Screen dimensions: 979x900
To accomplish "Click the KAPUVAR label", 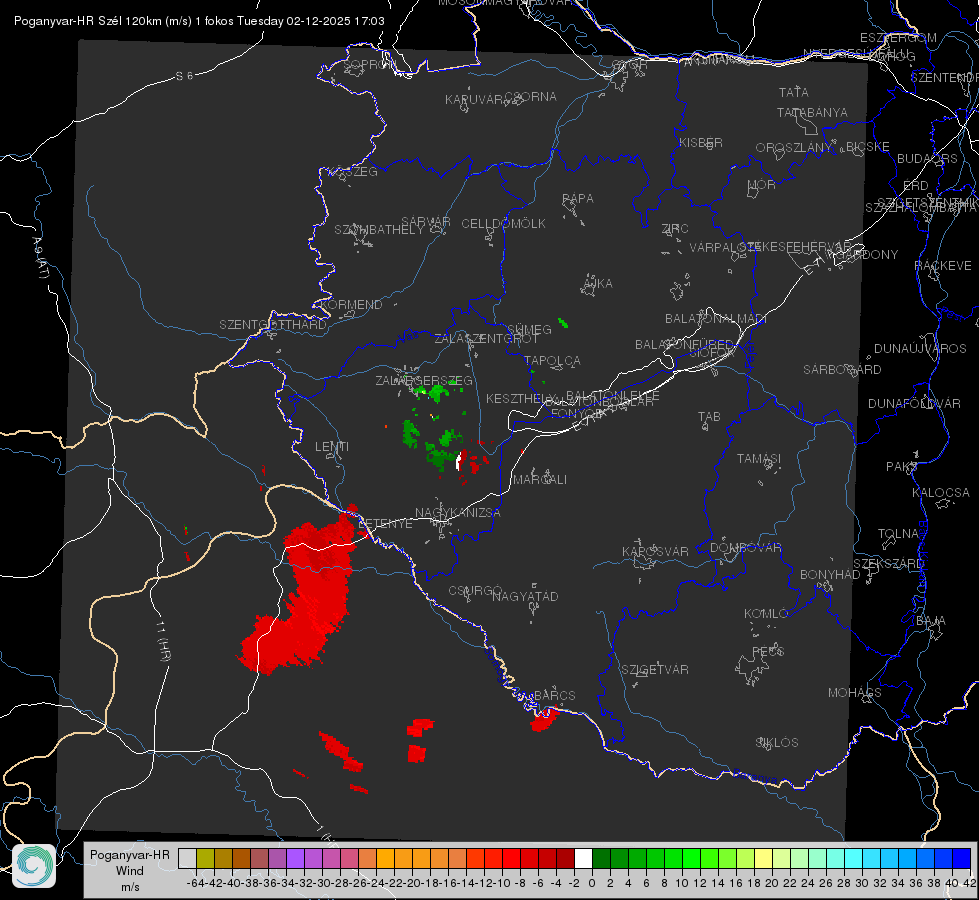I will coord(475,100).
